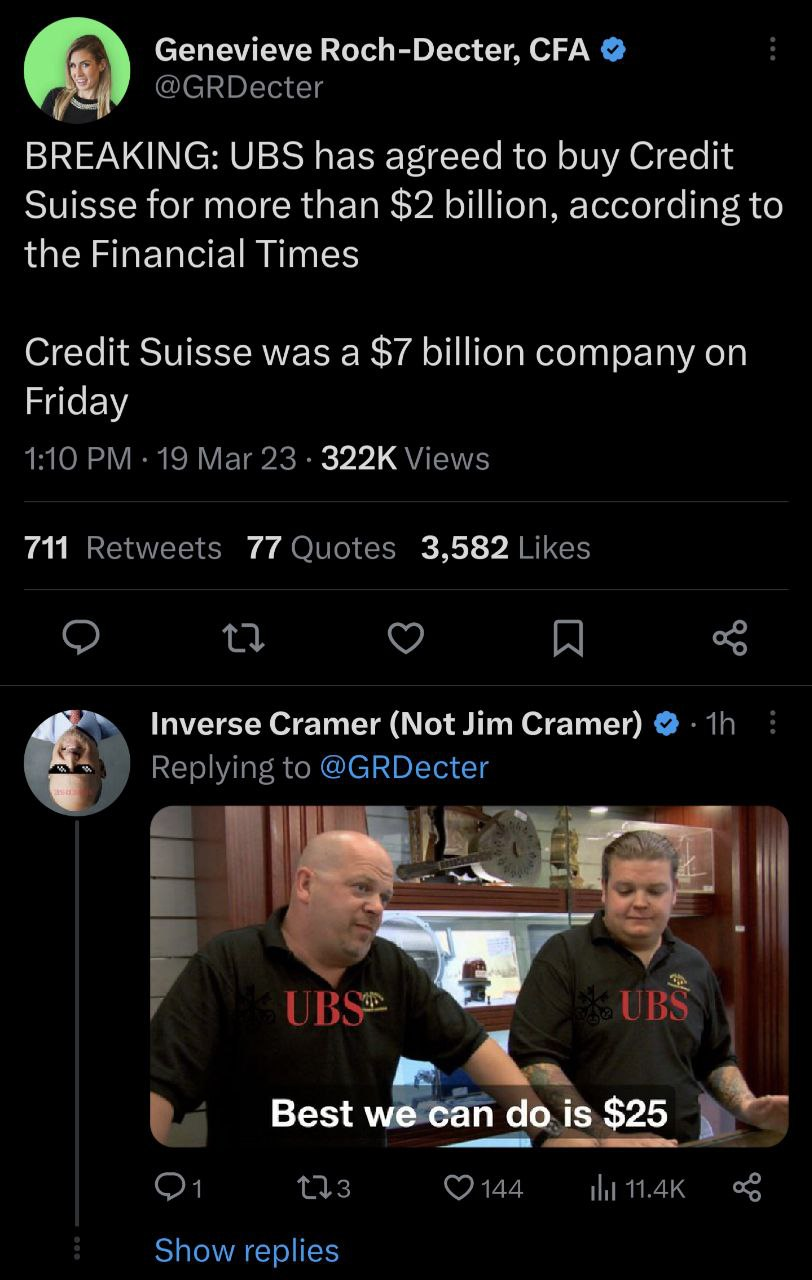Open the main tweet's three-dot menu

coord(772,49)
